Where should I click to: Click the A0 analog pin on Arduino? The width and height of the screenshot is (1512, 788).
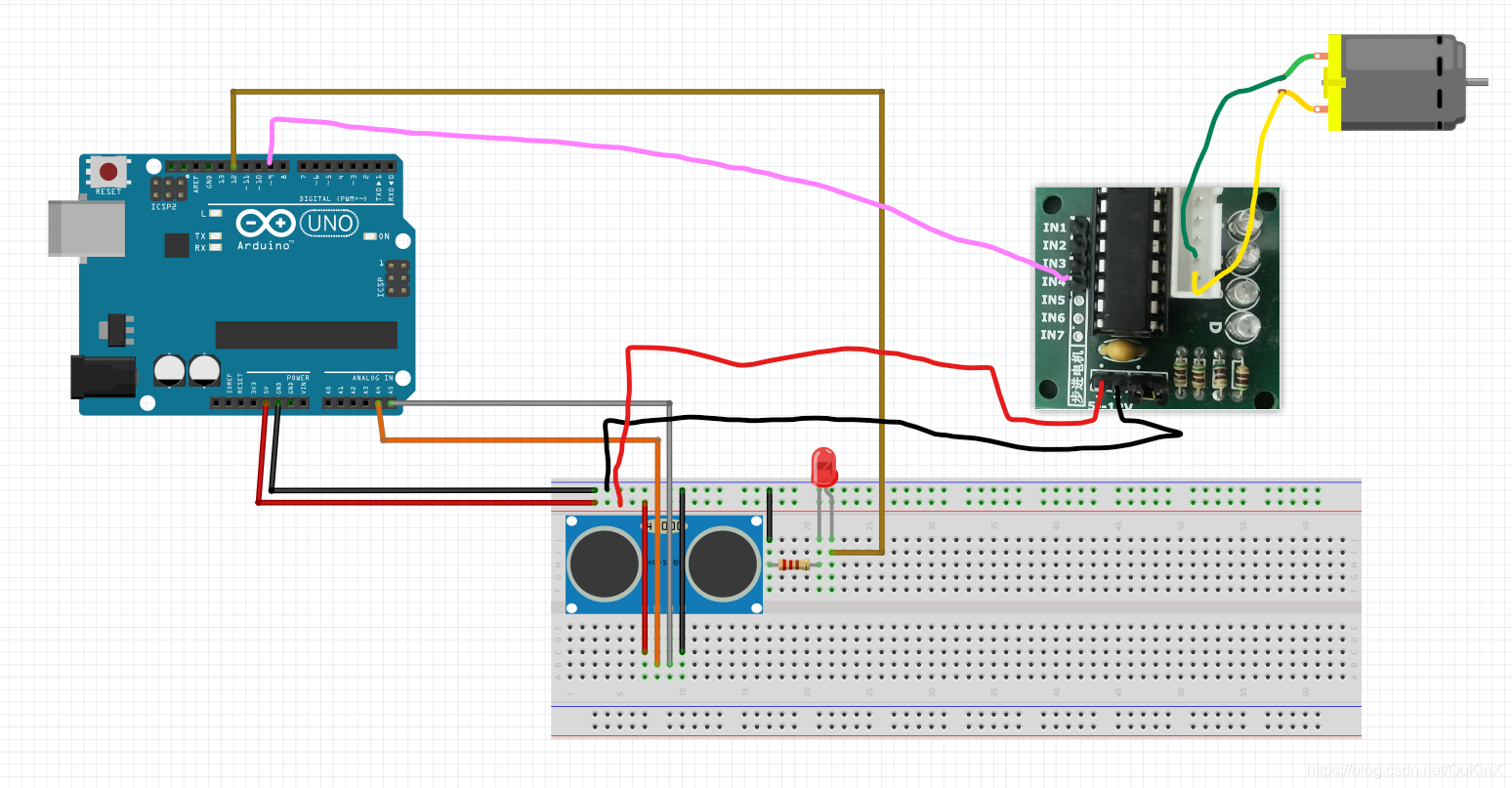(x=329, y=402)
